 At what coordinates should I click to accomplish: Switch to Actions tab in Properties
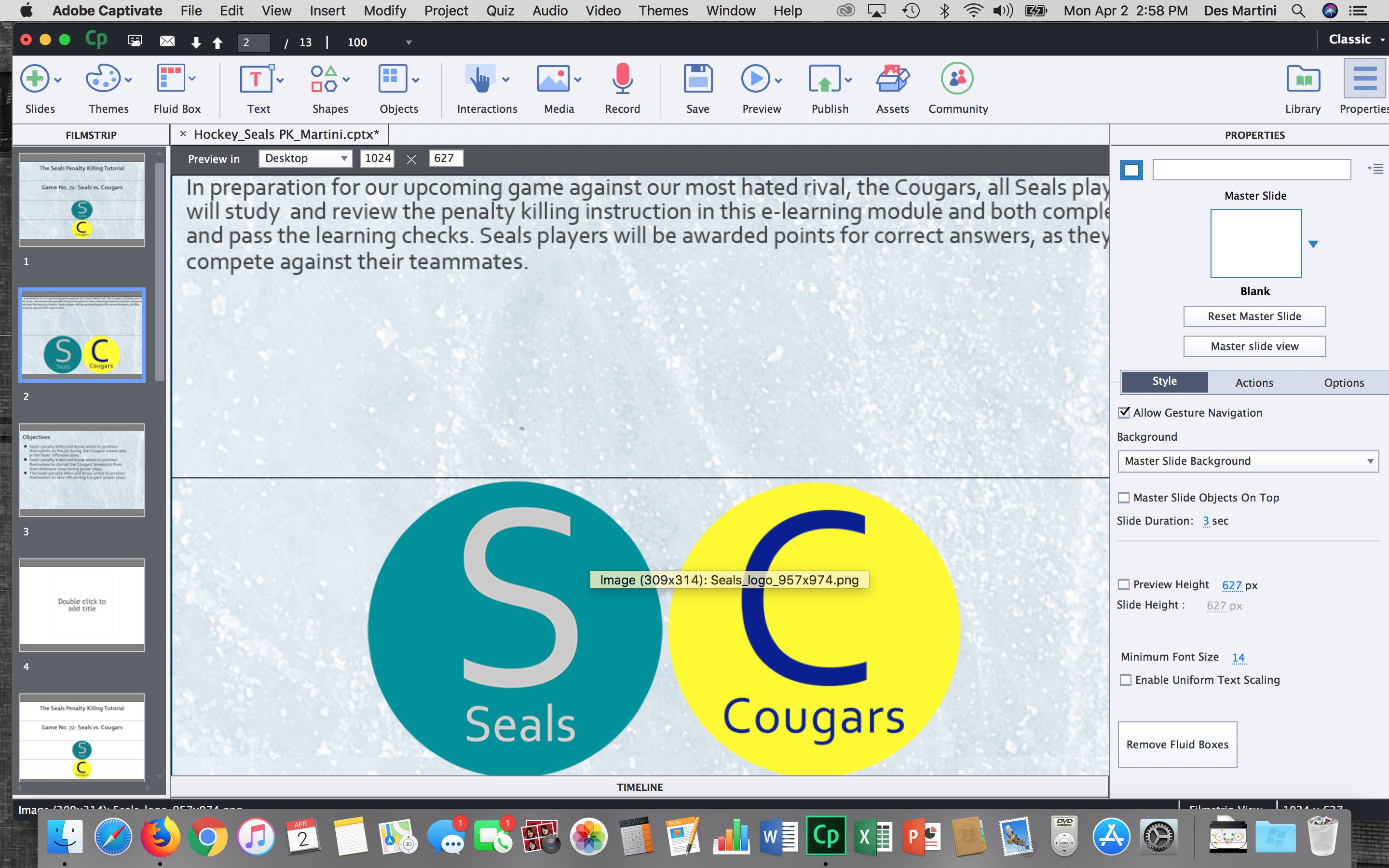click(1254, 381)
